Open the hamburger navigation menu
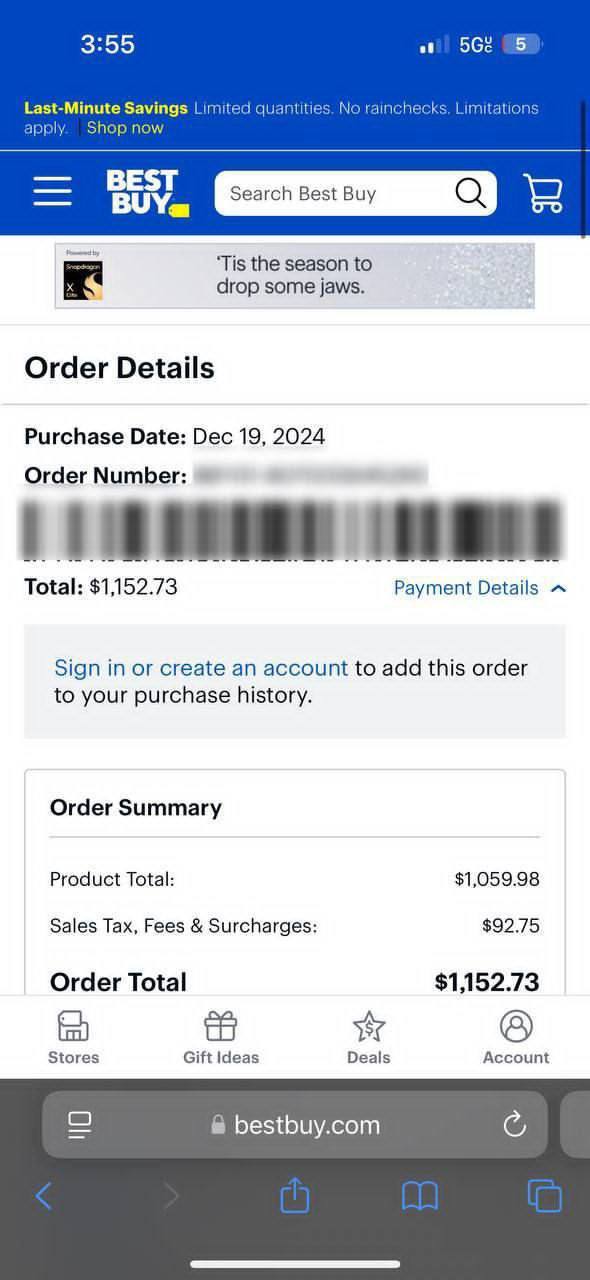Image resolution: width=590 pixels, height=1280 pixels. [52, 192]
